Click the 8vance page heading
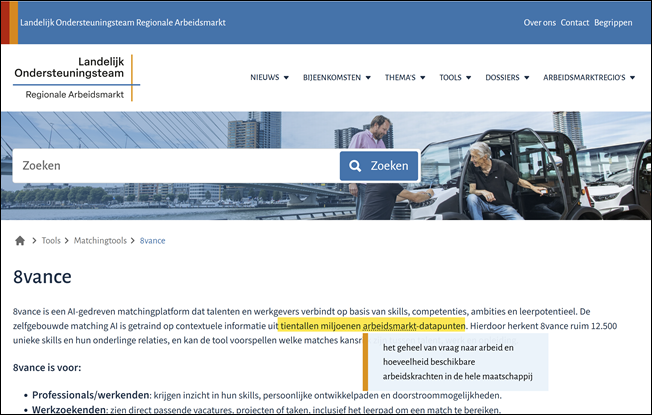This screenshot has height=415, width=652. [x=42, y=277]
